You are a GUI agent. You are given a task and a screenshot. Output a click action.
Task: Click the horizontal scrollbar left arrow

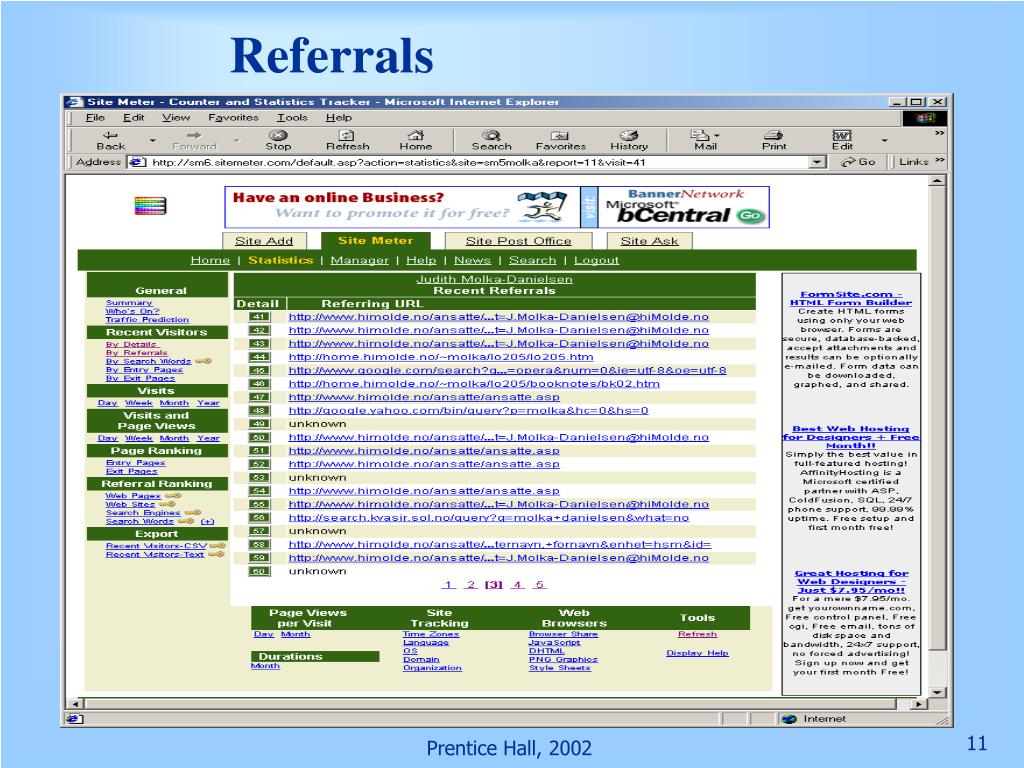pyautogui.click(x=75, y=704)
